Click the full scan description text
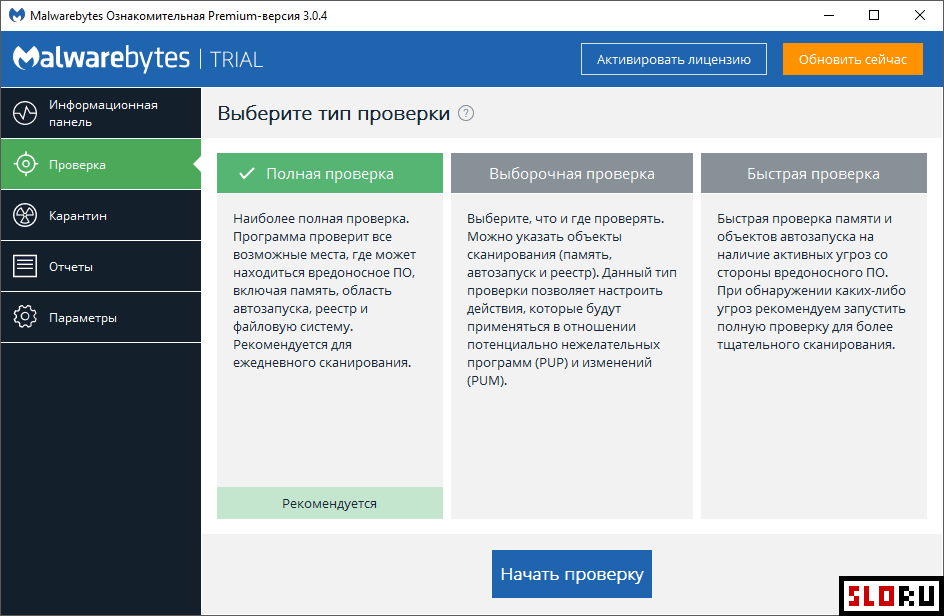This screenshot has height=616, width=944. point(324,291)
